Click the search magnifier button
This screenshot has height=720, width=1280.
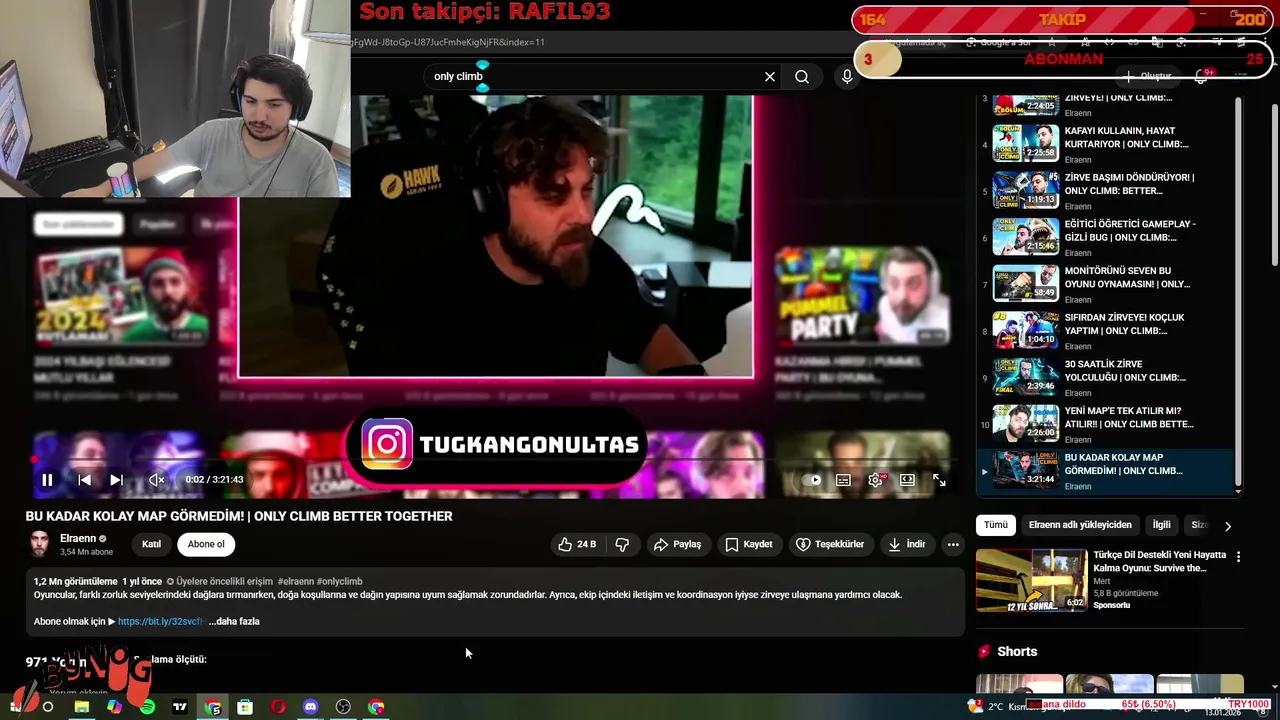pyautogui.click(x=802, y=76)
